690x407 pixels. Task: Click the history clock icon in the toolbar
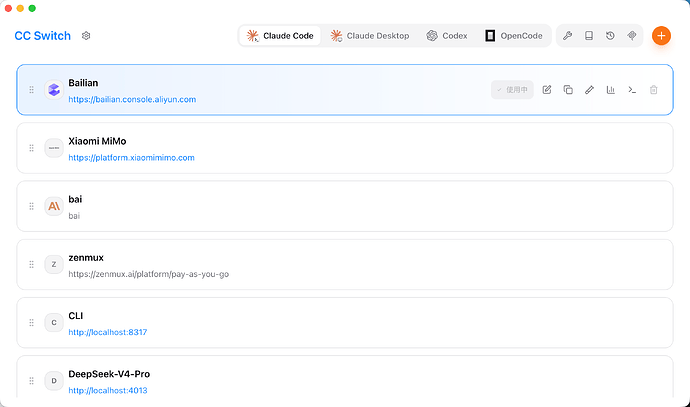click(x=610, y=36)
